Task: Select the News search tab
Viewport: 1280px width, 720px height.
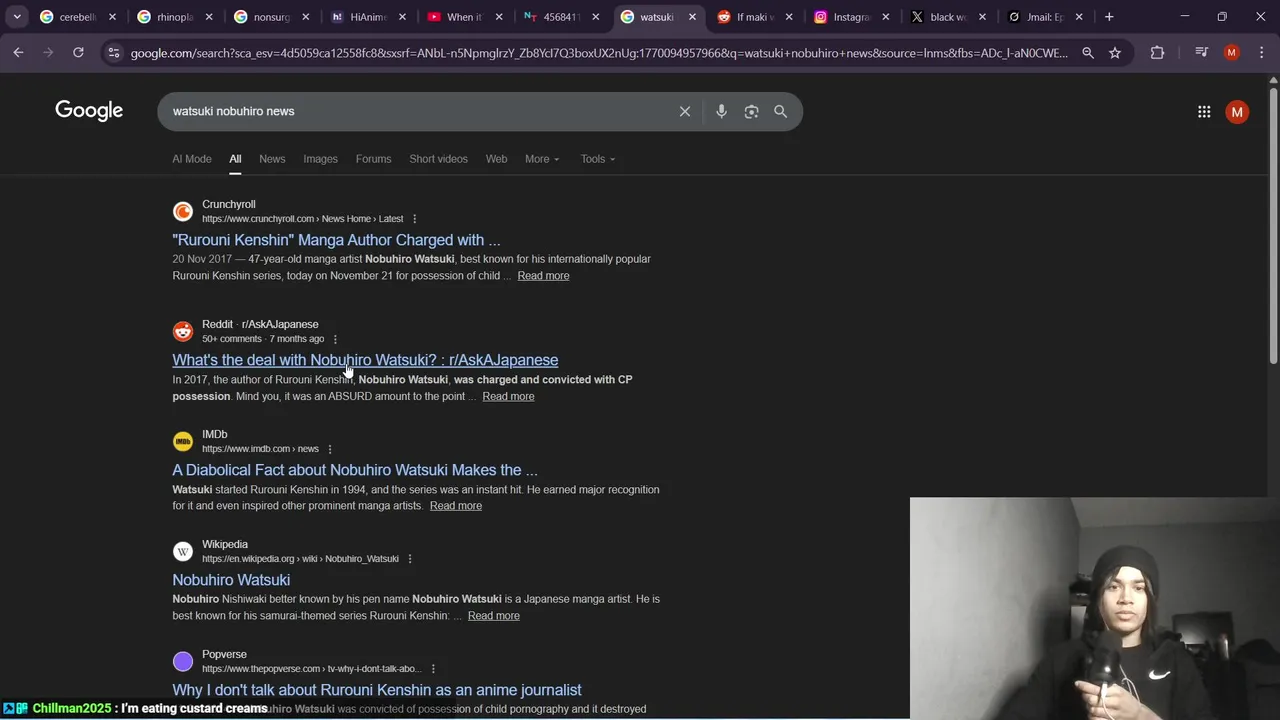Action: 272,159
